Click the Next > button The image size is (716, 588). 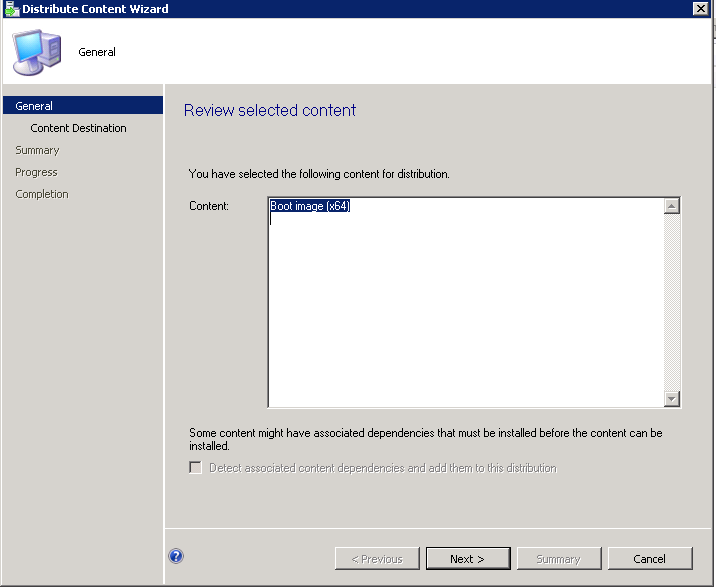468,559
